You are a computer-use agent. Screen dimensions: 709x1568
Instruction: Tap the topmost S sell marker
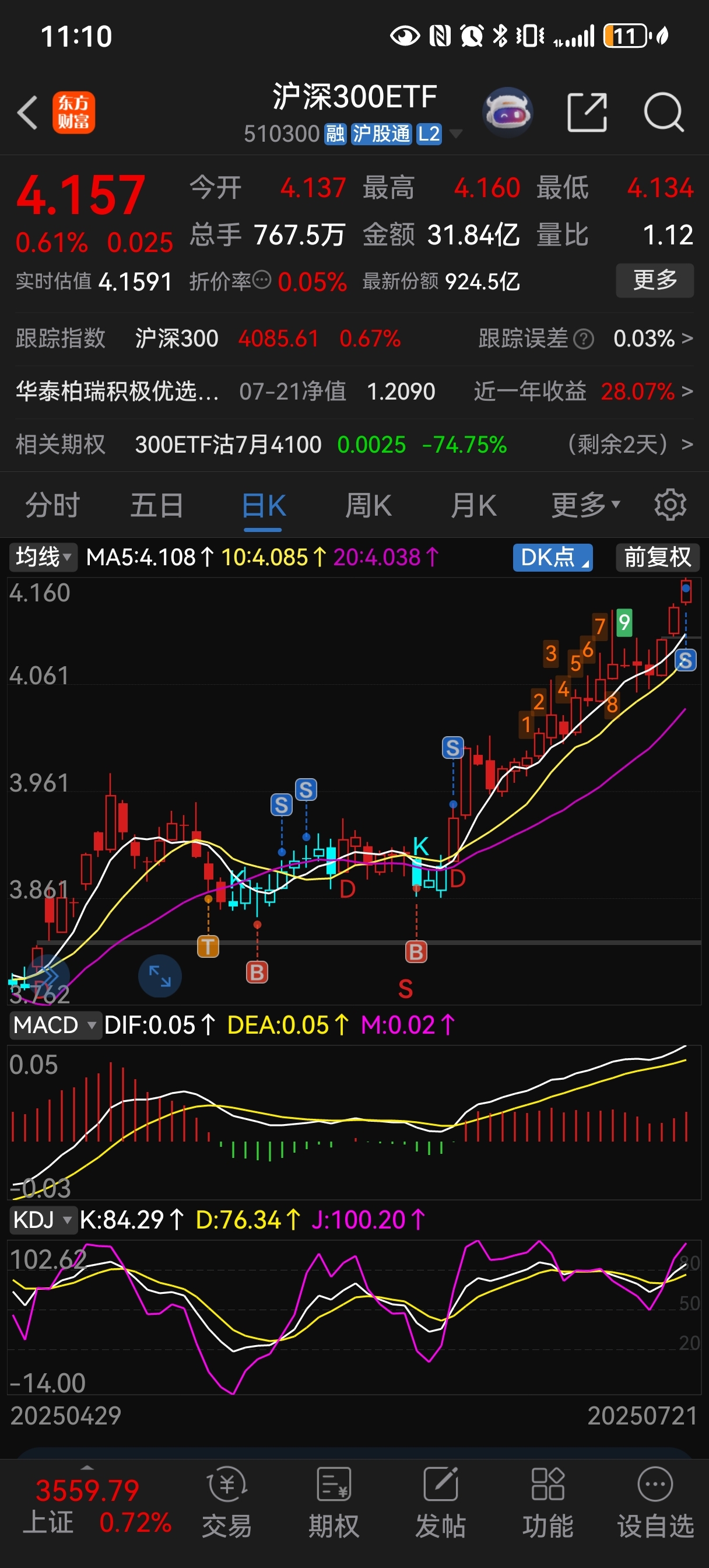pyautogui.click(x=685, y=660)
